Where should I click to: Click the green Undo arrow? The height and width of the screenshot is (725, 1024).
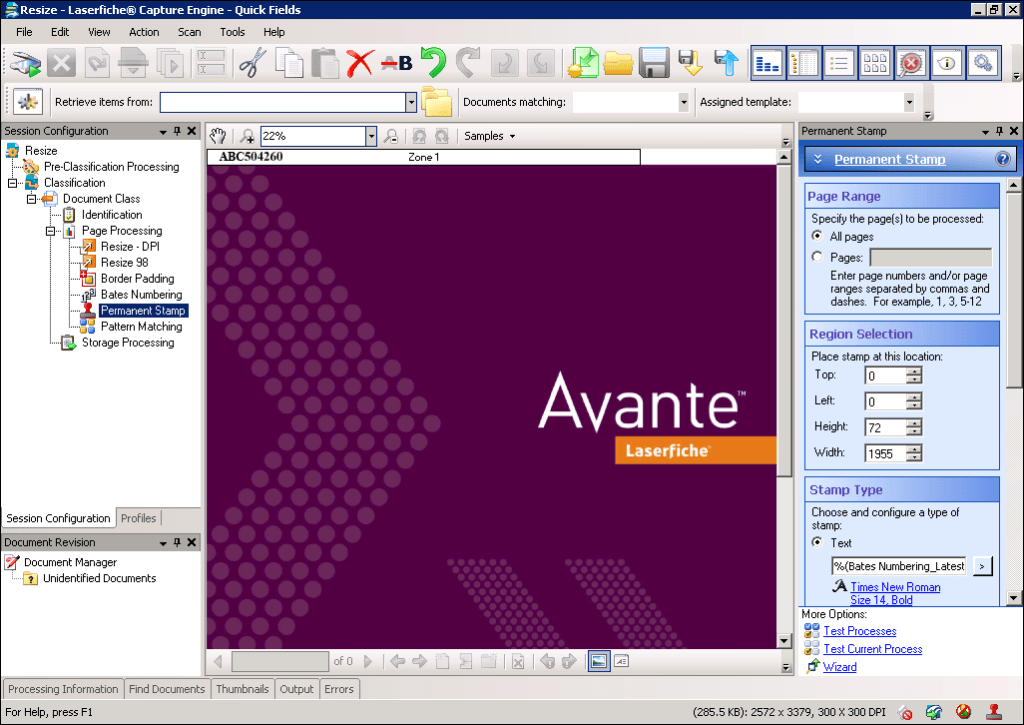tap(432, 63)
